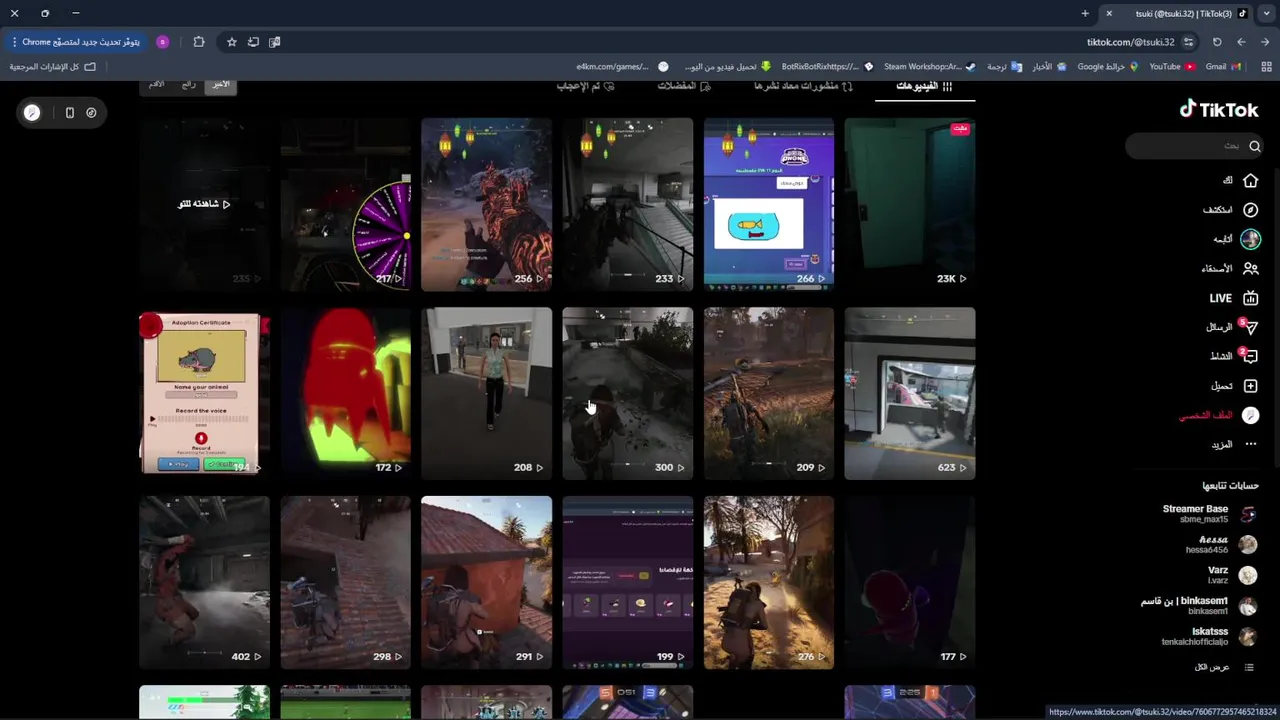Open the More three-dots icon

(1250, 444)
